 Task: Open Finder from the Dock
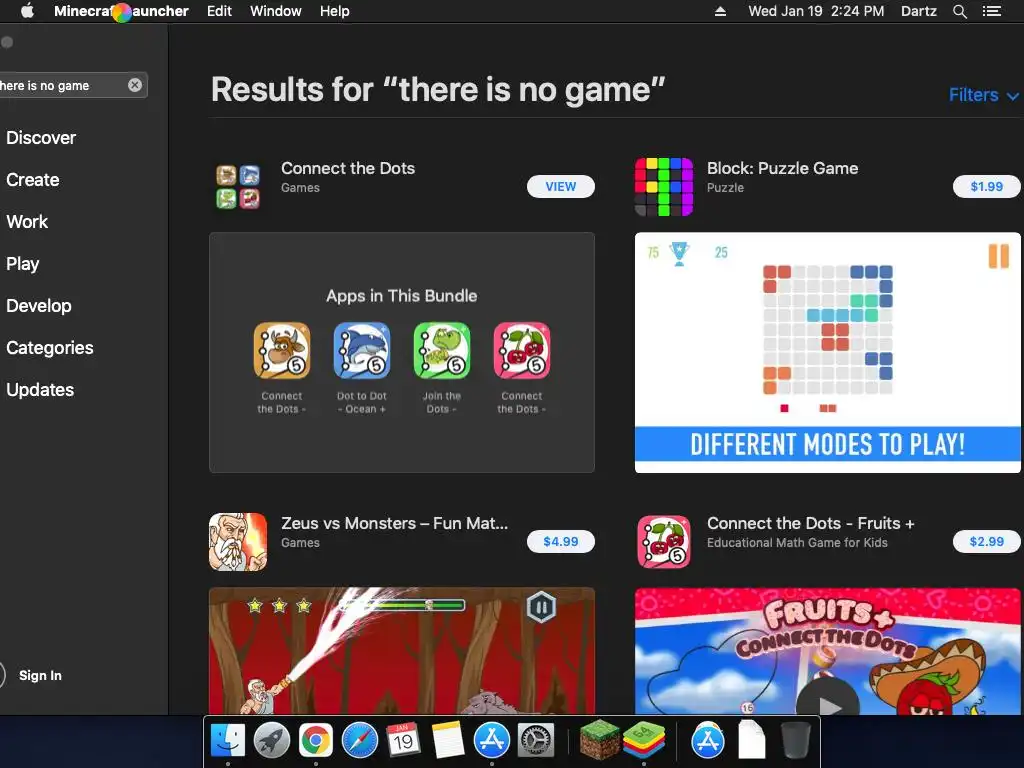coord(228,741)
